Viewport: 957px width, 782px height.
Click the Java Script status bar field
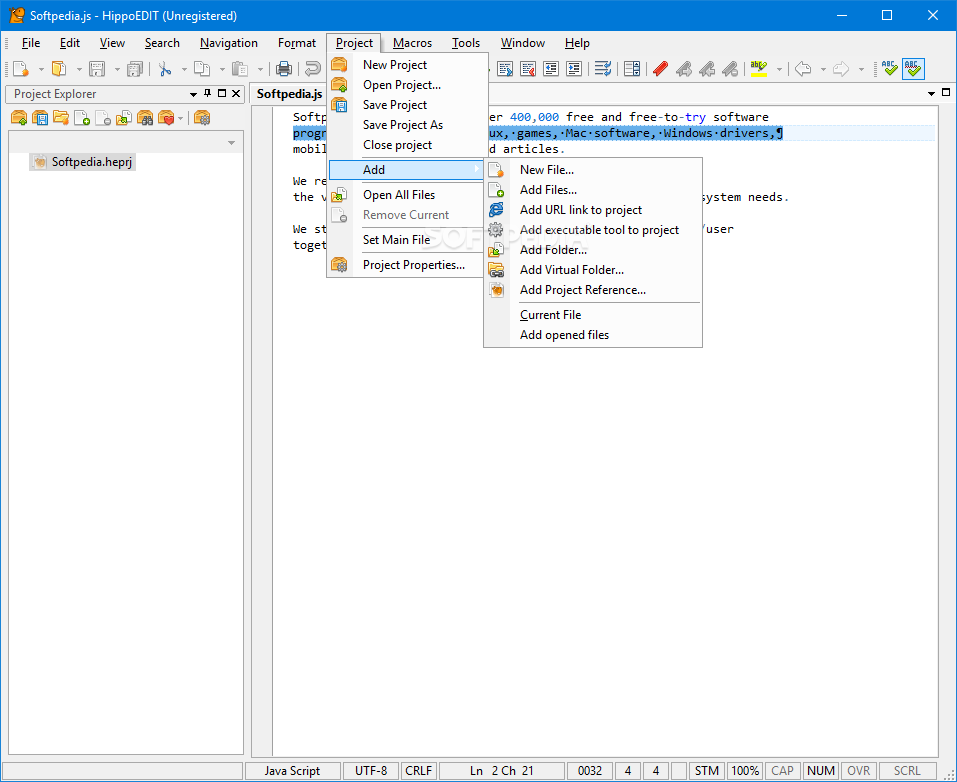click(292, 770)
